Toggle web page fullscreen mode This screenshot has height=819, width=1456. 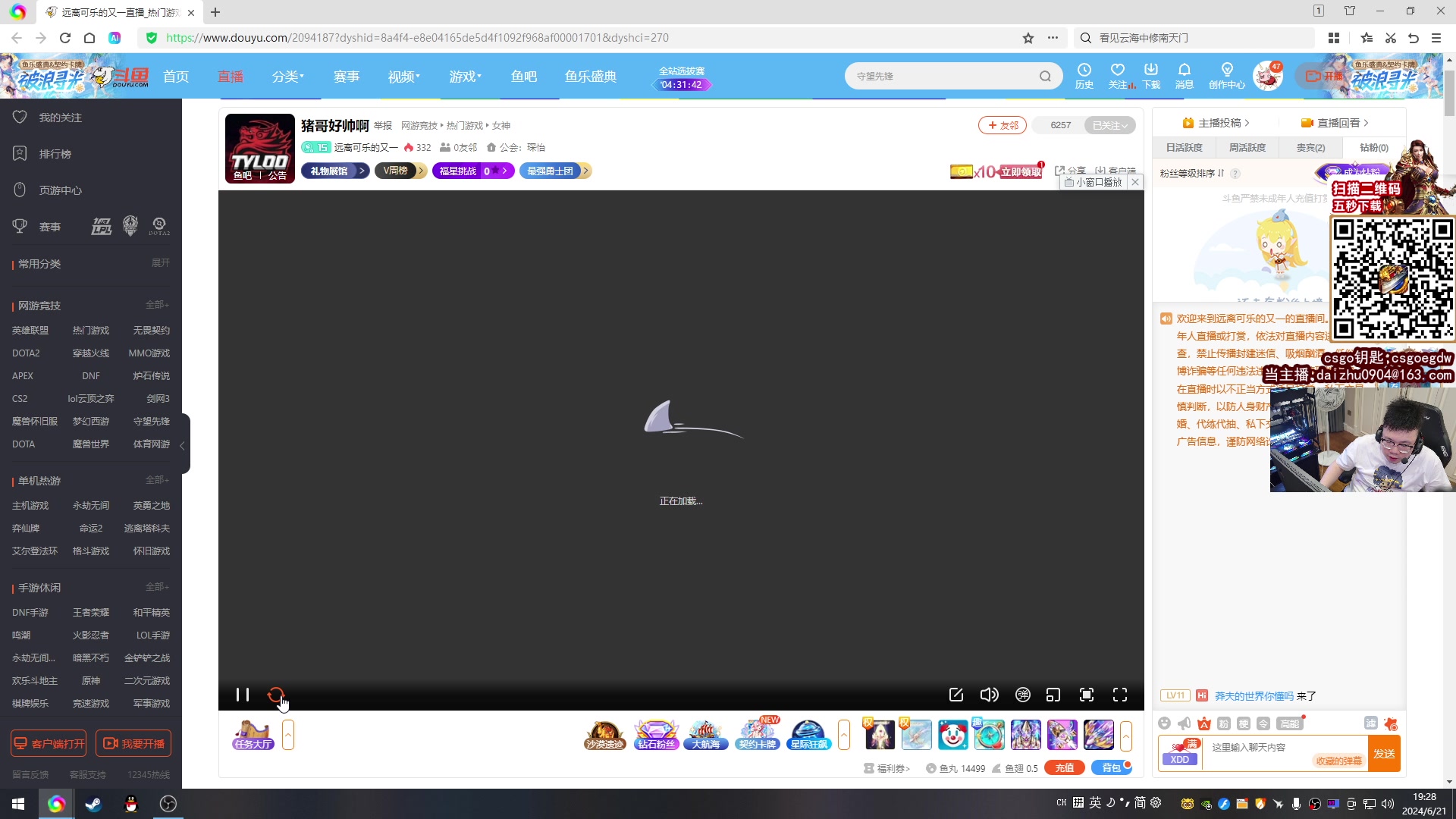[1087, 695]
